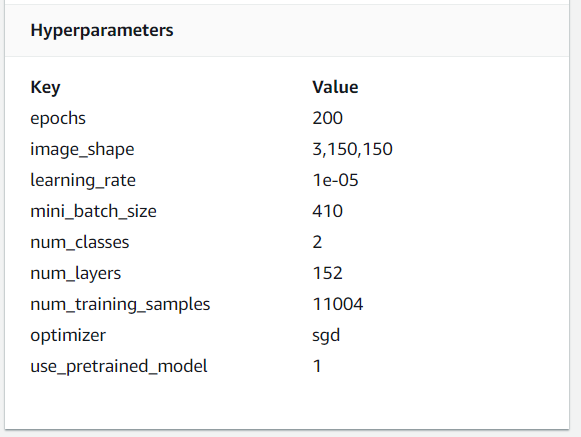Click the Hyperparameters panel heading

pos(102,31)
